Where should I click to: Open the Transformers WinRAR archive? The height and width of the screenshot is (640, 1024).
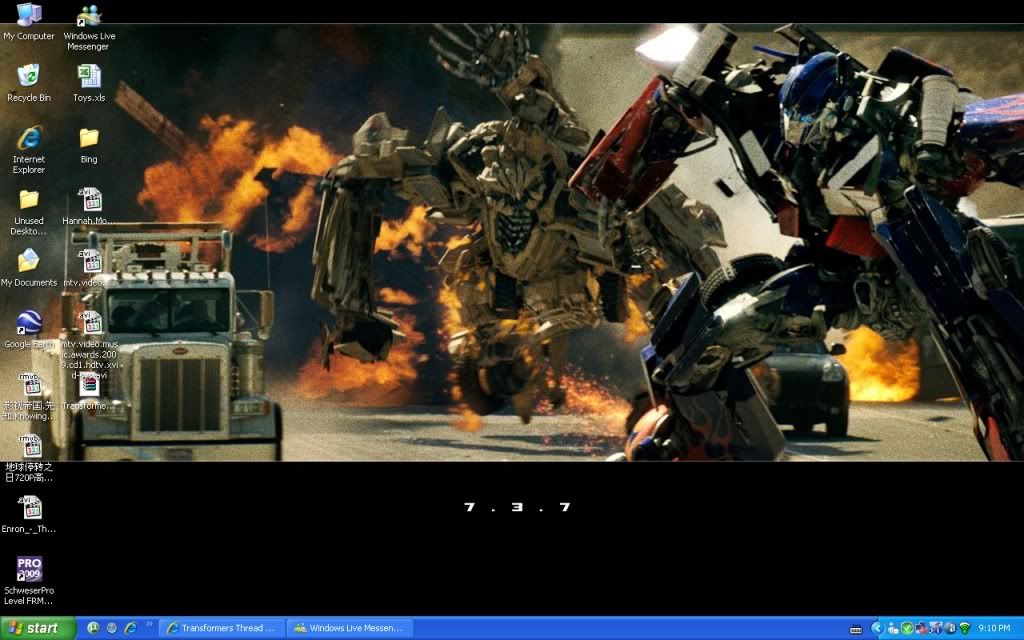(x=89, y=385)
